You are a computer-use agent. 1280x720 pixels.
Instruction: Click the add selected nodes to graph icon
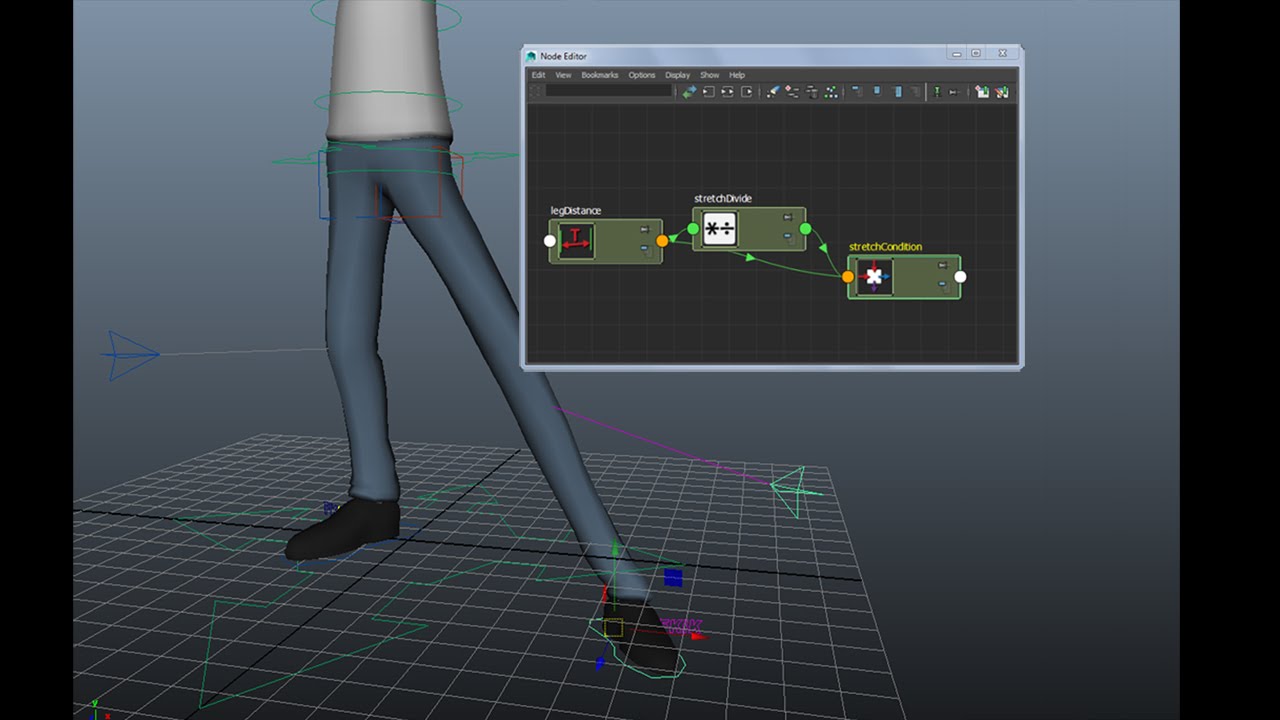(792, 91)
